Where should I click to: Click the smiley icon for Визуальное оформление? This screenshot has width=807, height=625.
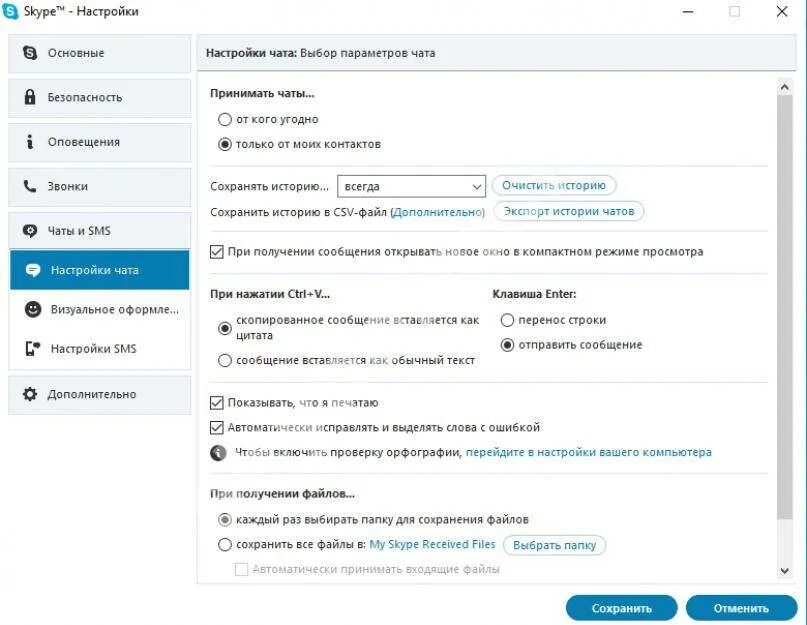33,309
